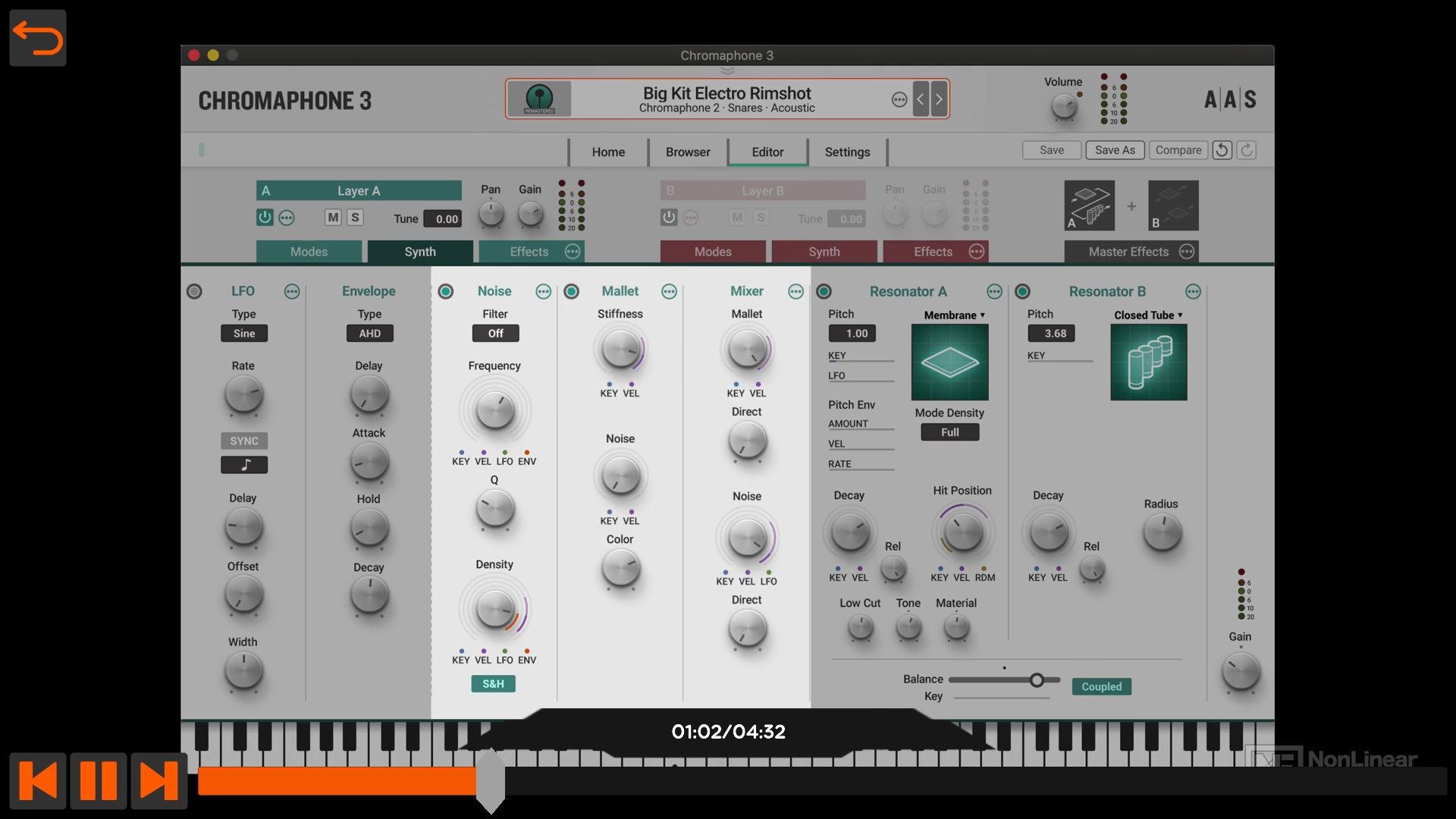Open Noise Filter Off dropdown
This screenshot has height=819, width=1456.
coord(495,334)
